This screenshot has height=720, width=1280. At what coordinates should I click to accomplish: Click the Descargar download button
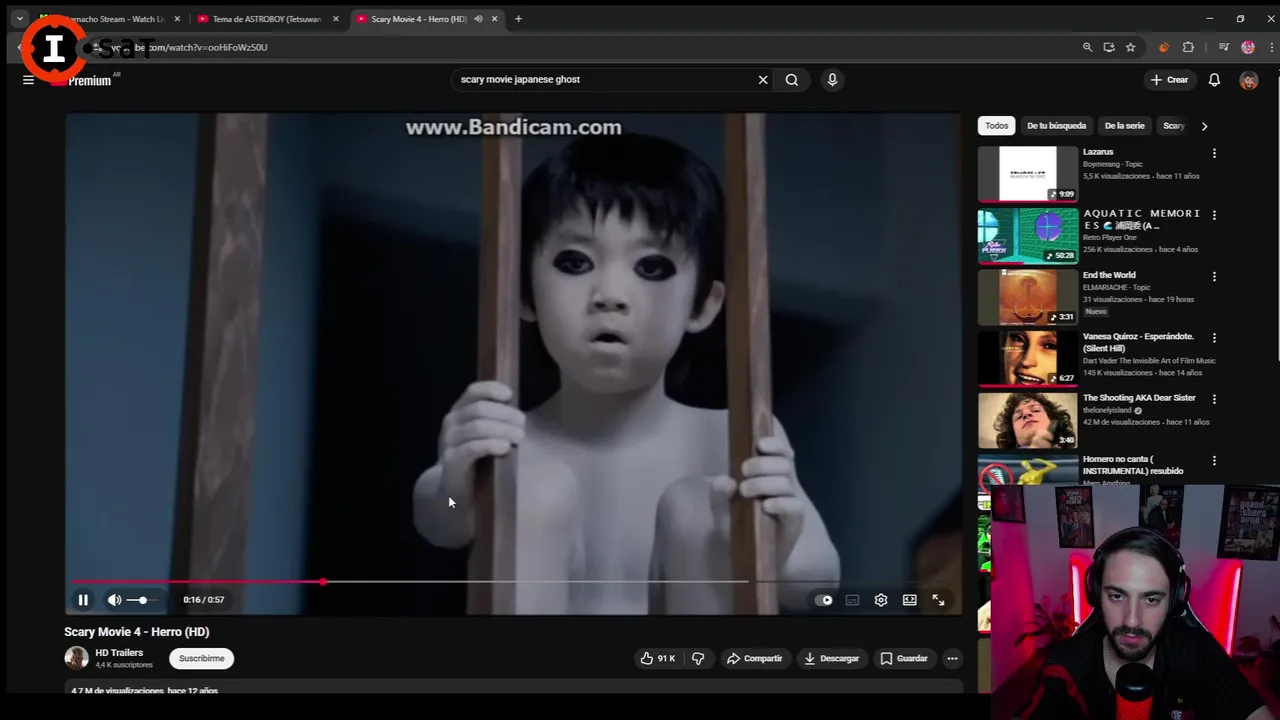tap(832, 658)
